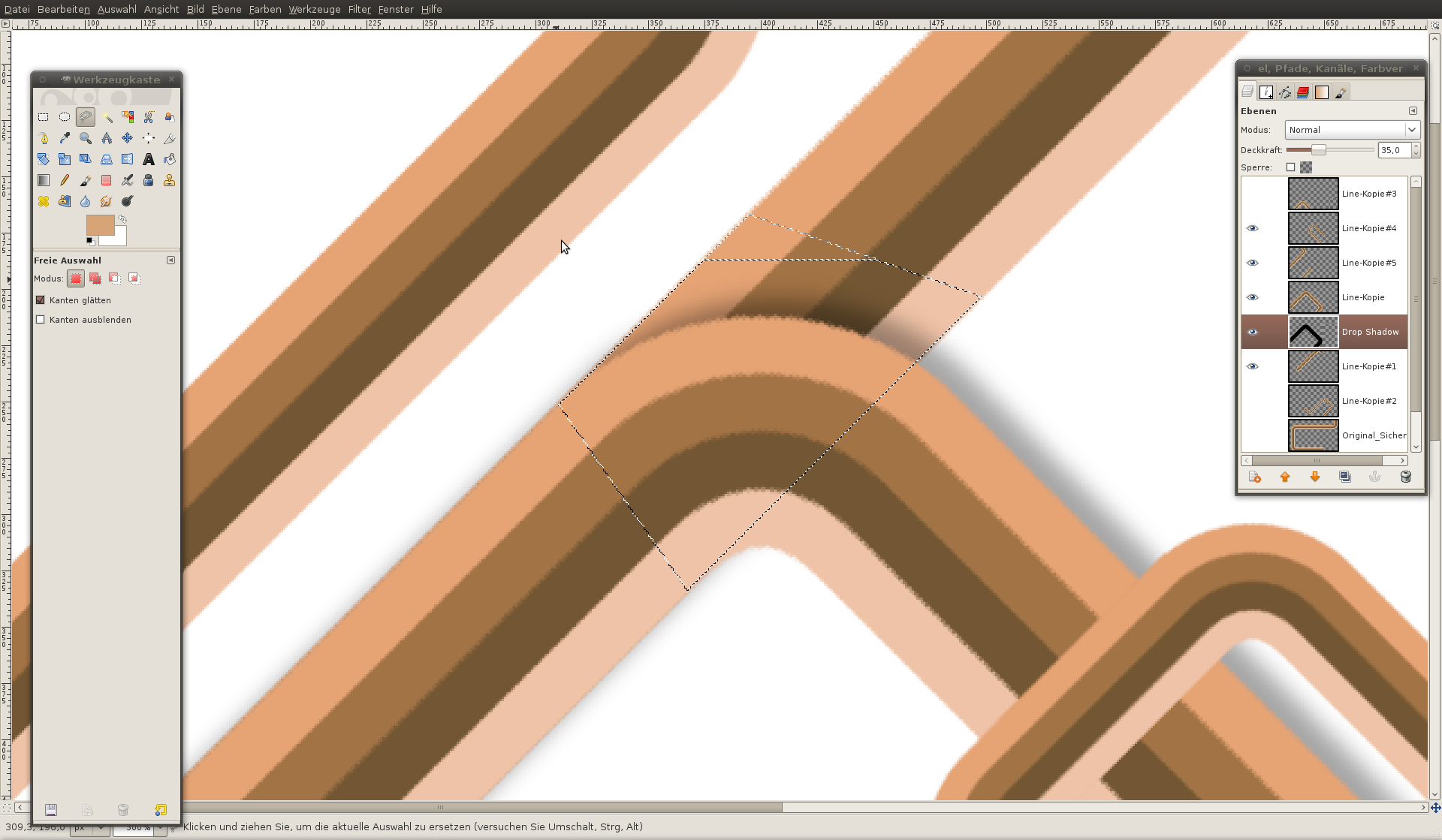Select the Color Picker eyedropper tool
The image size is (1442, 840).
pyautogui.click(x=65, y=138)
